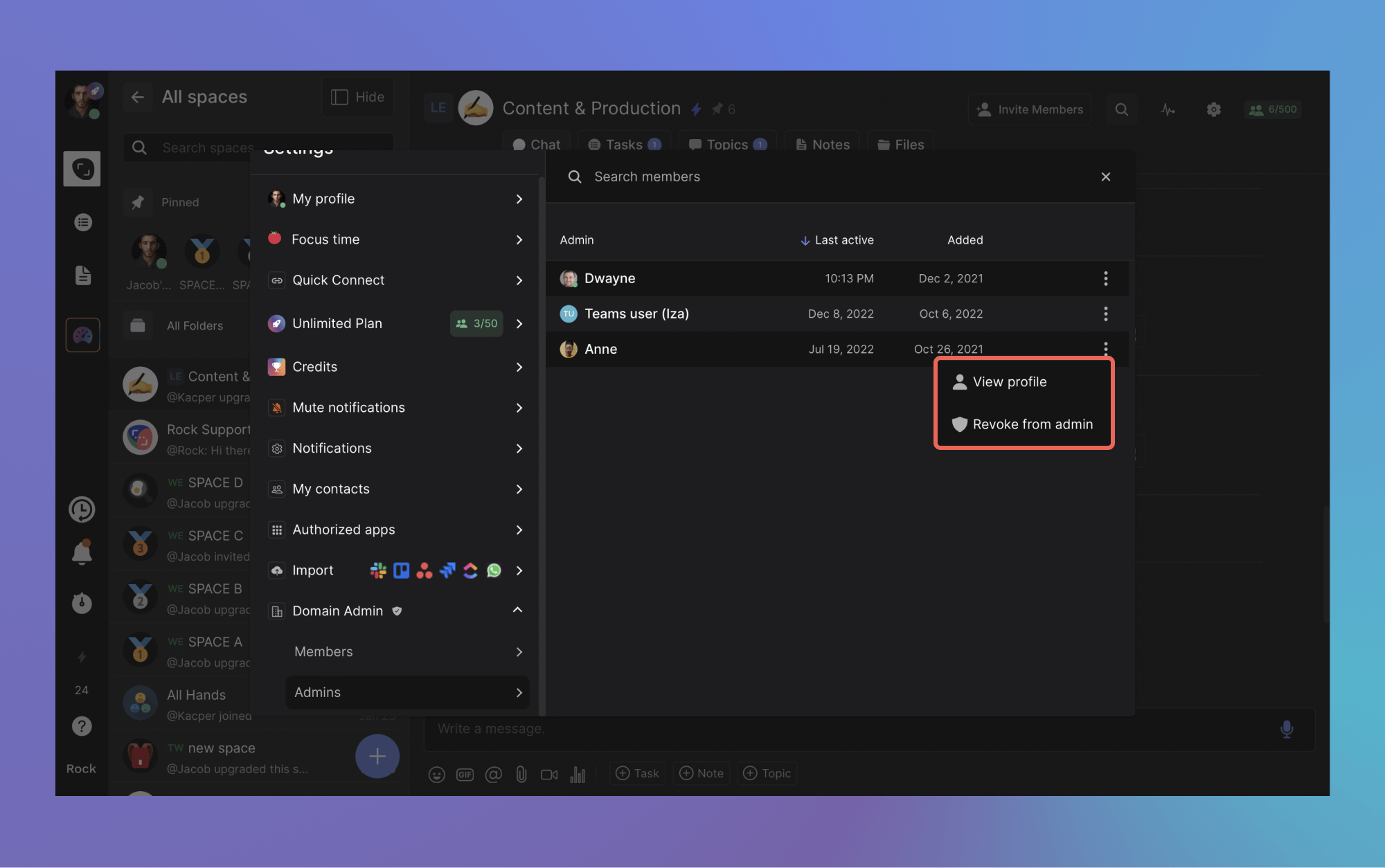1385x868 pixels.
Task: Click the GIF icon in message toolbar
Action: [465, 774]
